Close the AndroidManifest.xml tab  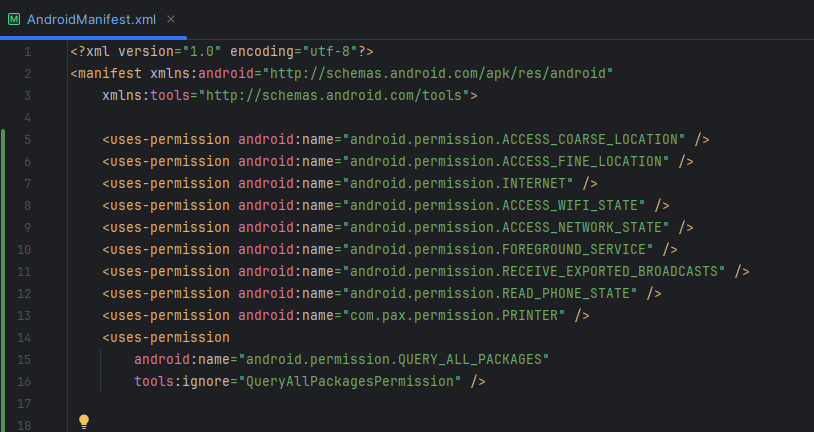(x=171, y=19)
